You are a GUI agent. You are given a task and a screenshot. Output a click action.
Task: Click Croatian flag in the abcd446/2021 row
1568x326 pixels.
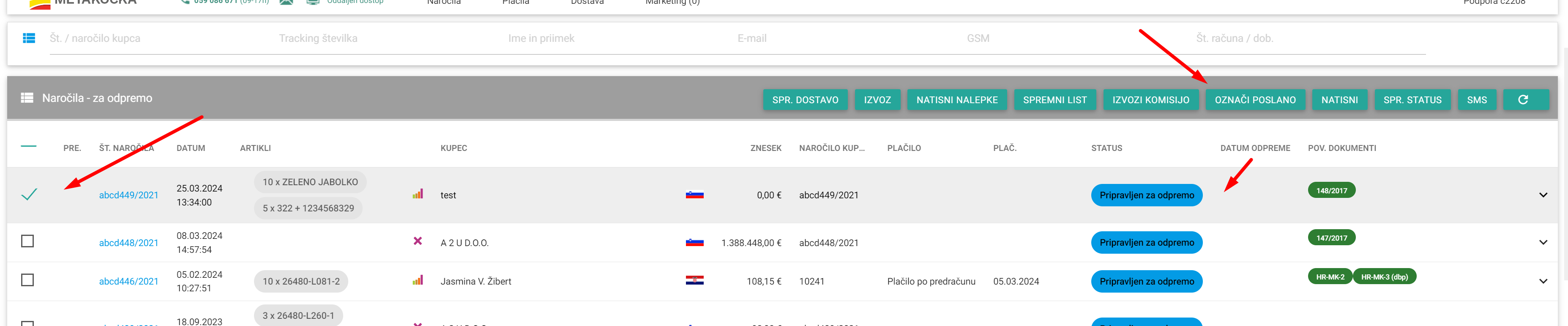(x=694, y=281)
